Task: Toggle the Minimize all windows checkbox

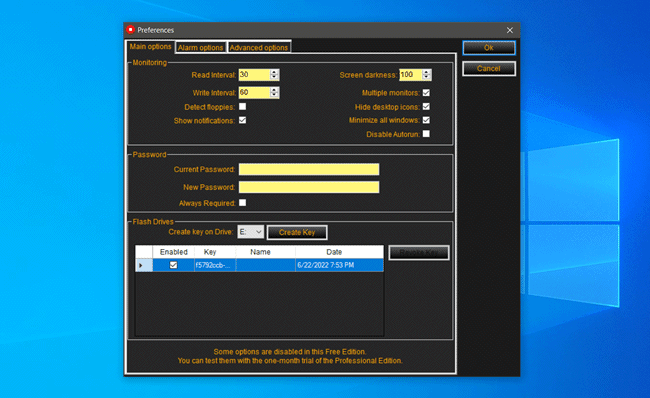Action: coord(426,120)
